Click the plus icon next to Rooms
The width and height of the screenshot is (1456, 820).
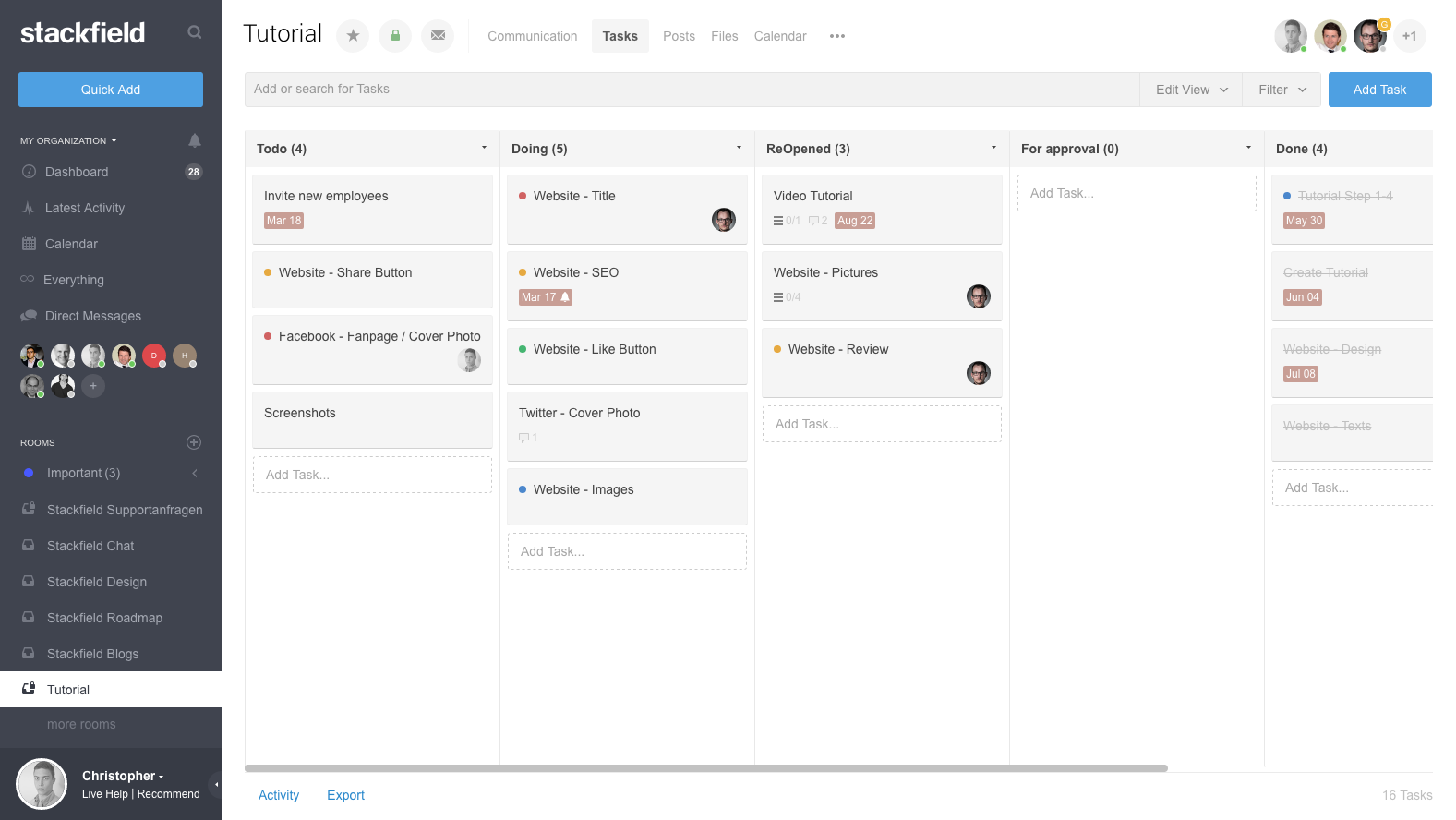[194, 442]
